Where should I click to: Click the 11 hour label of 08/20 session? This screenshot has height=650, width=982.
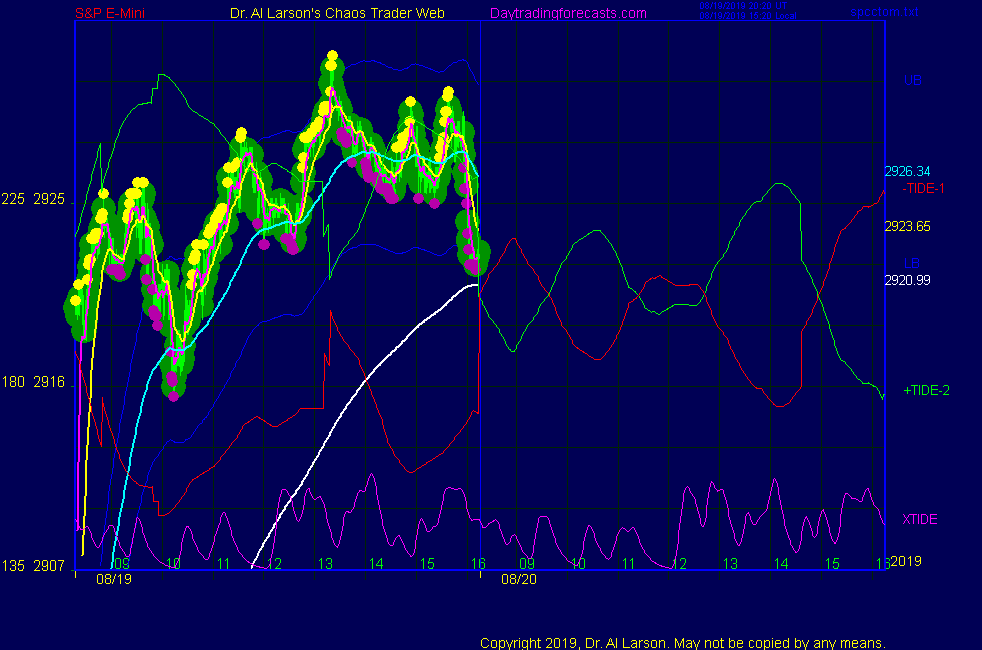pyautogui.click(x=629, y=564)
